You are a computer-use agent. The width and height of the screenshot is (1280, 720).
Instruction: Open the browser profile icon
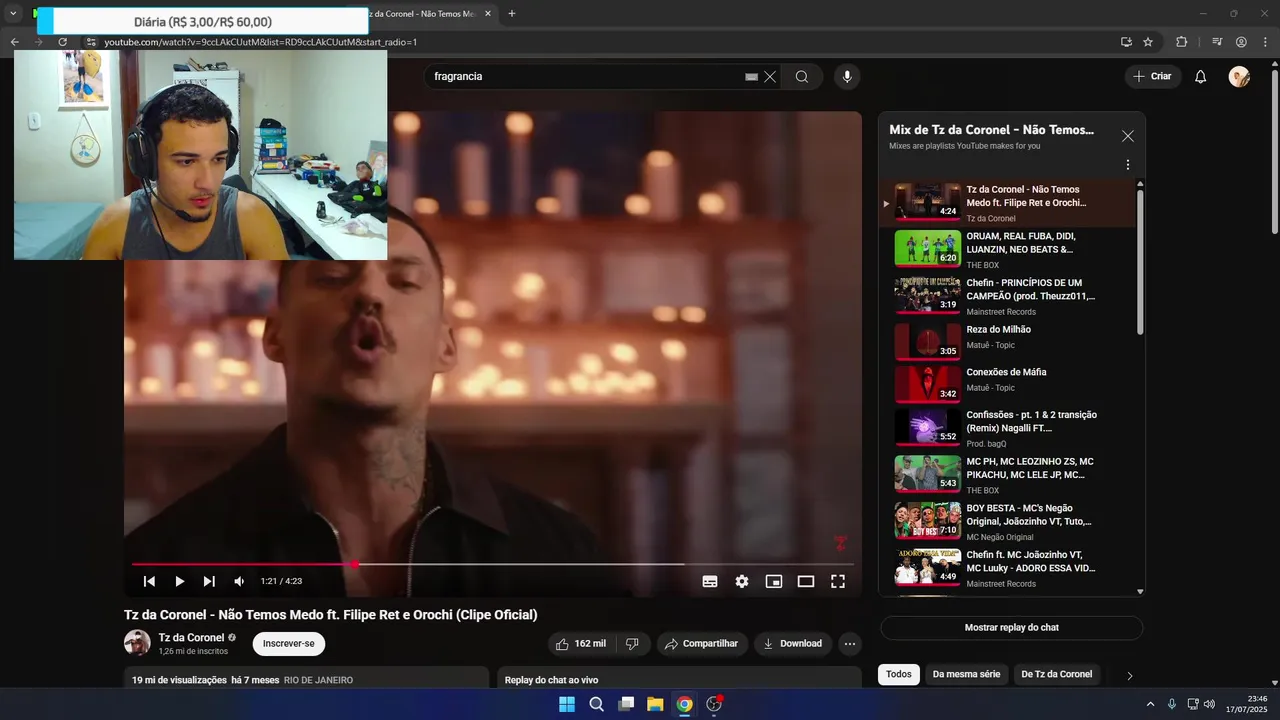[x=1241, y=42]
